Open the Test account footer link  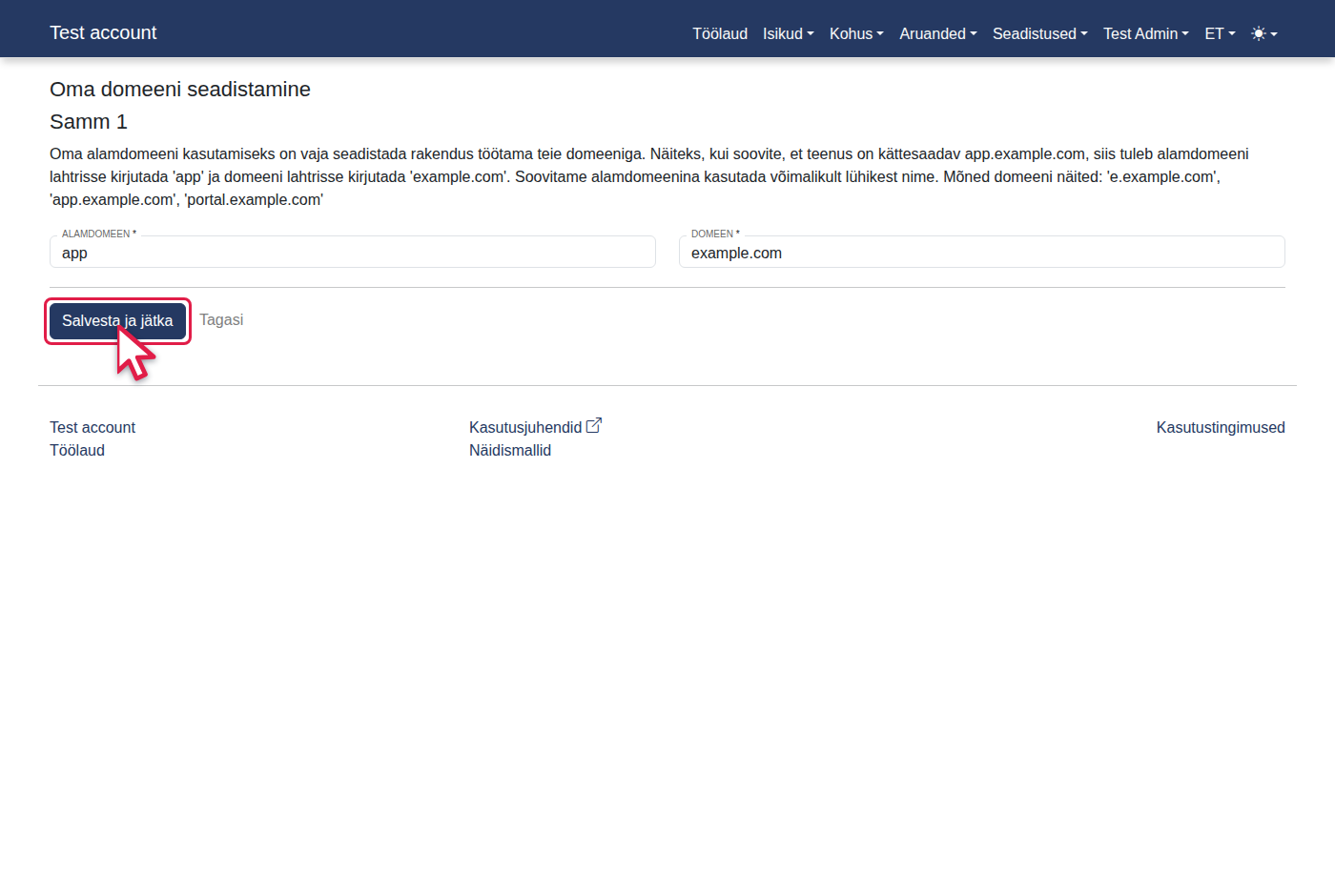92,427
